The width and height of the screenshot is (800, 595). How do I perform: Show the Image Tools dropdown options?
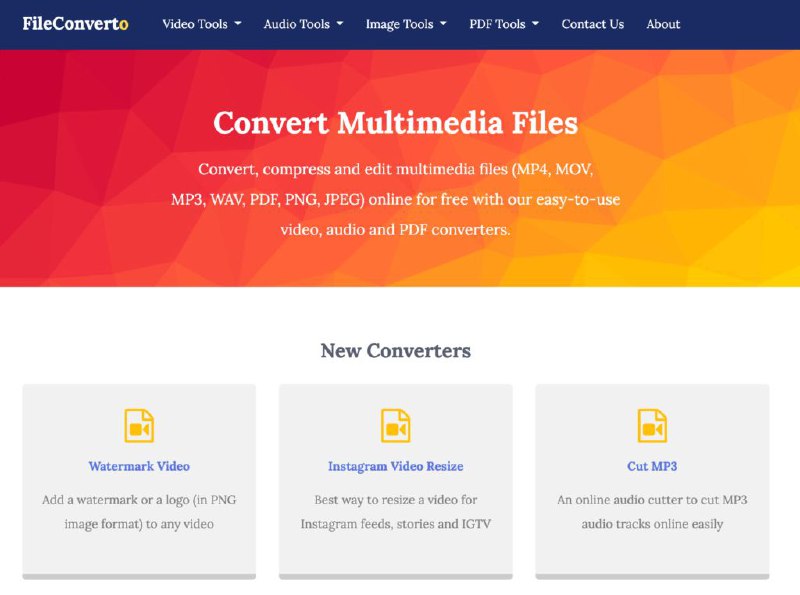point(406,24)
